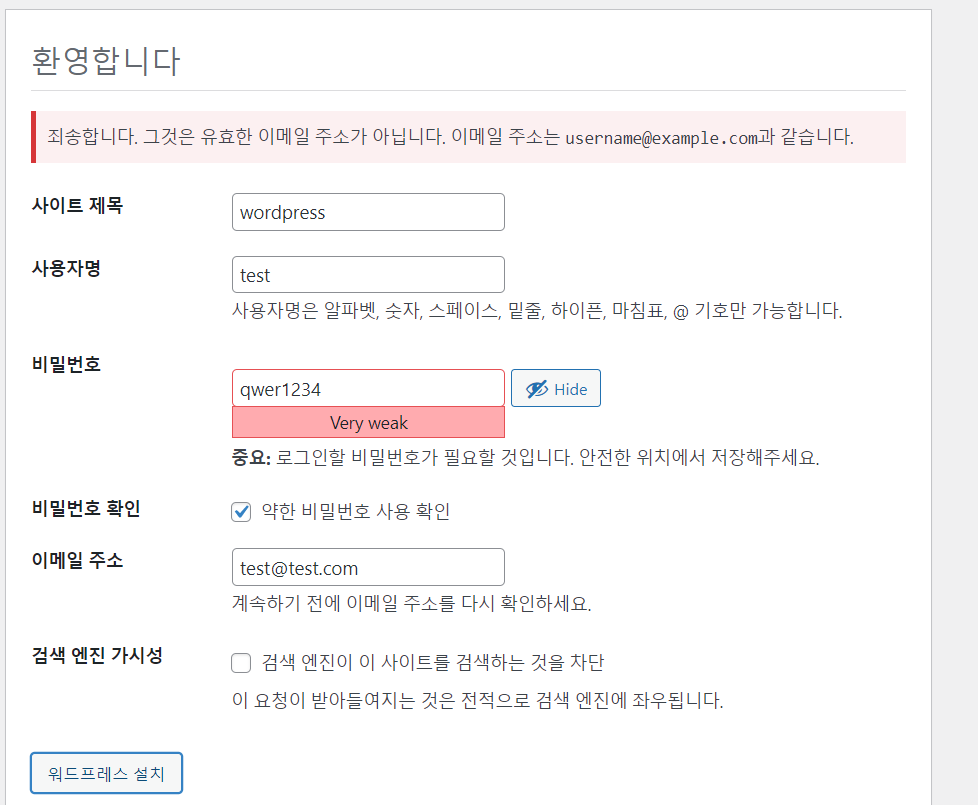Click the 사이트 제목 label
This screenshot has height=805, width=978.
[78, 205]
